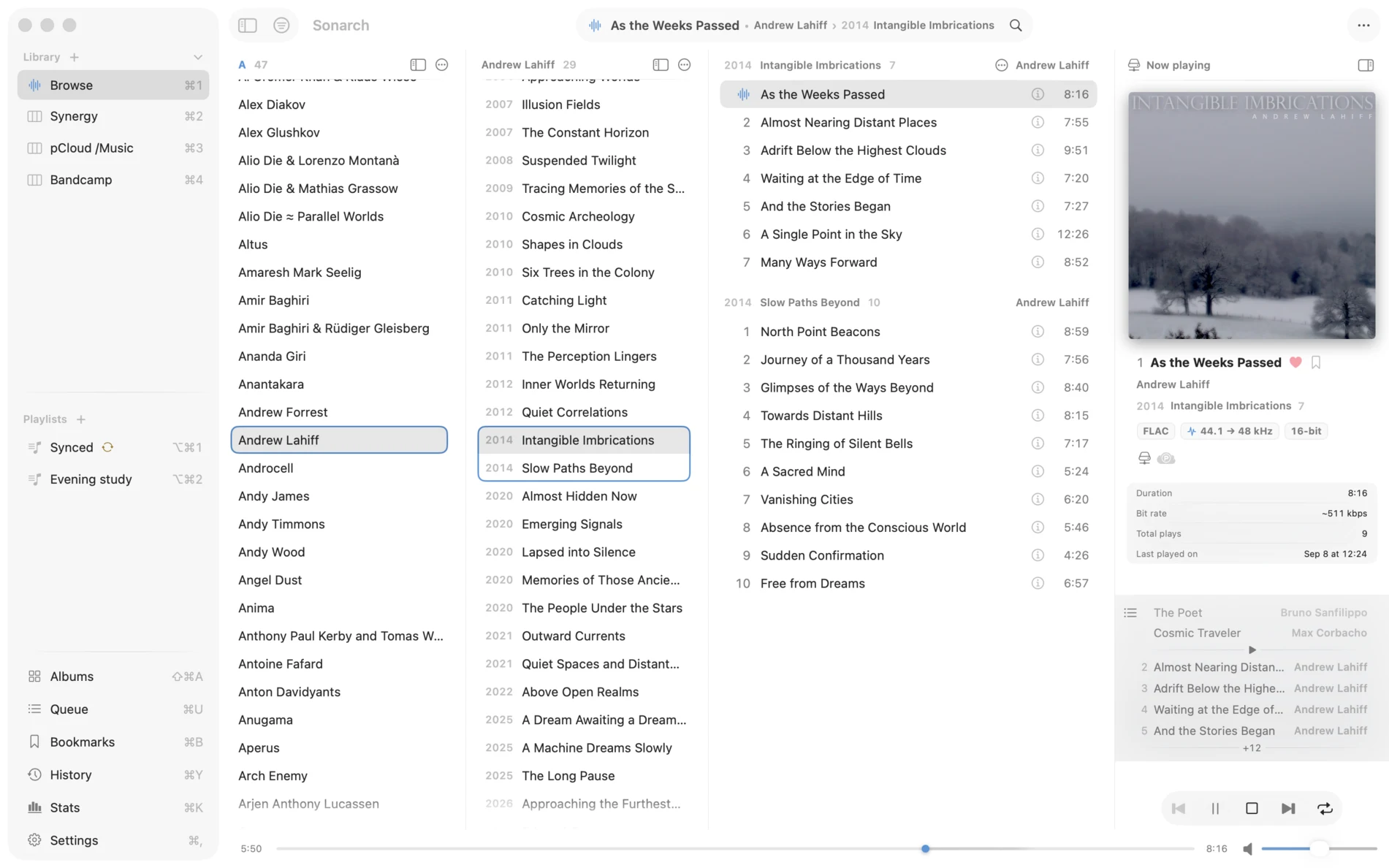1389x868 pixels.
Task: Skip to next track
Action: [x=1288, y=808]
